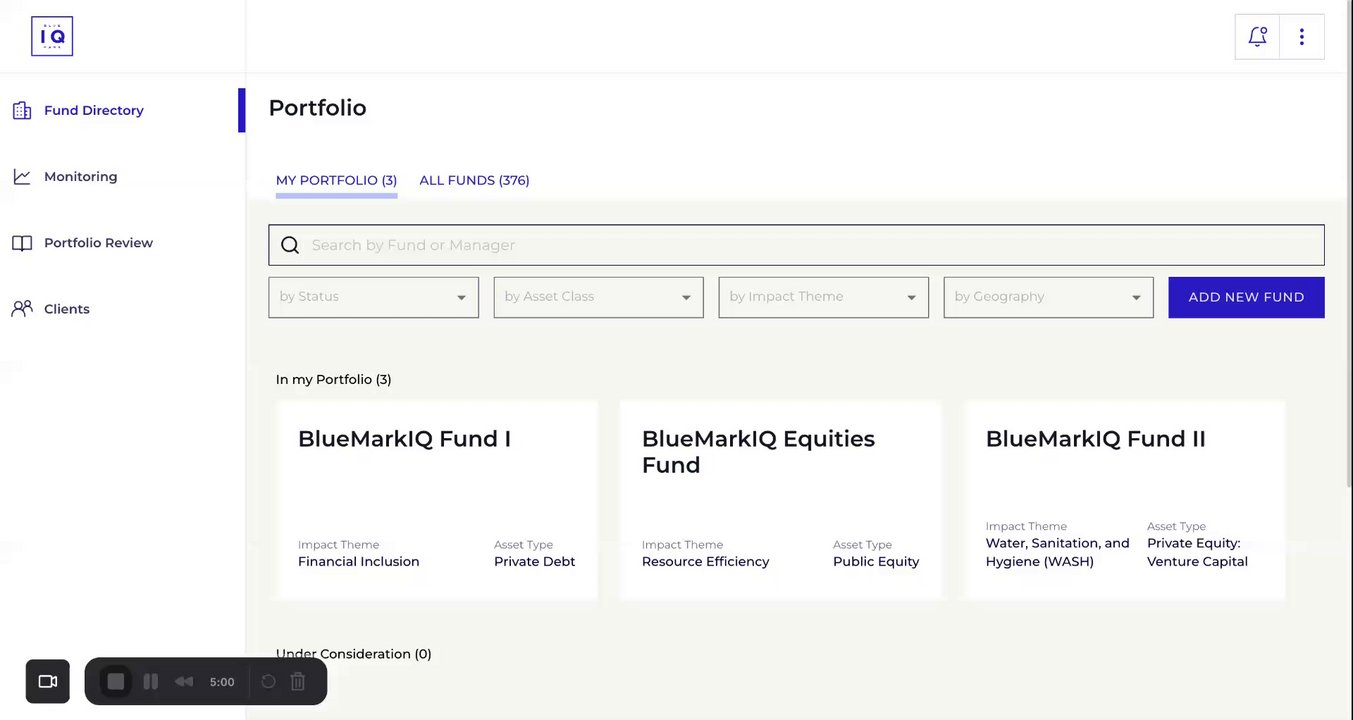Open notifications bell icon

point(1258,36)
